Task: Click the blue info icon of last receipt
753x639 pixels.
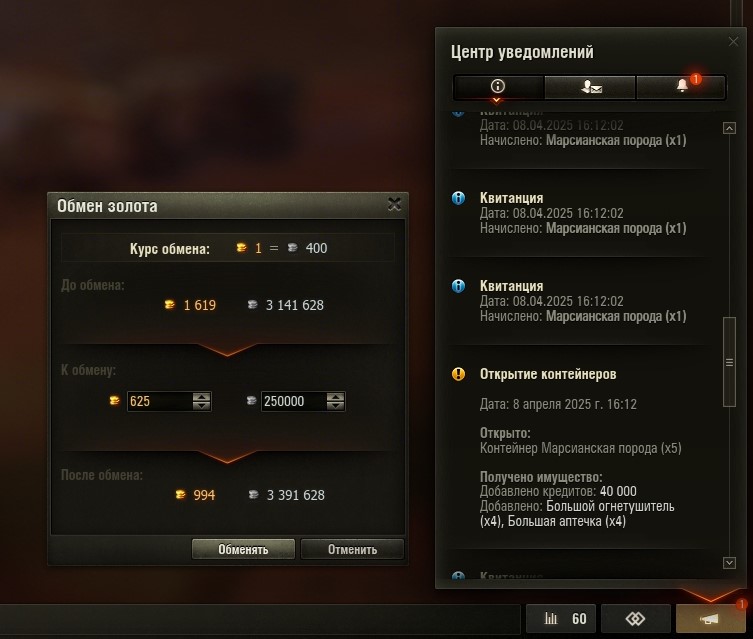Action: 459,286
